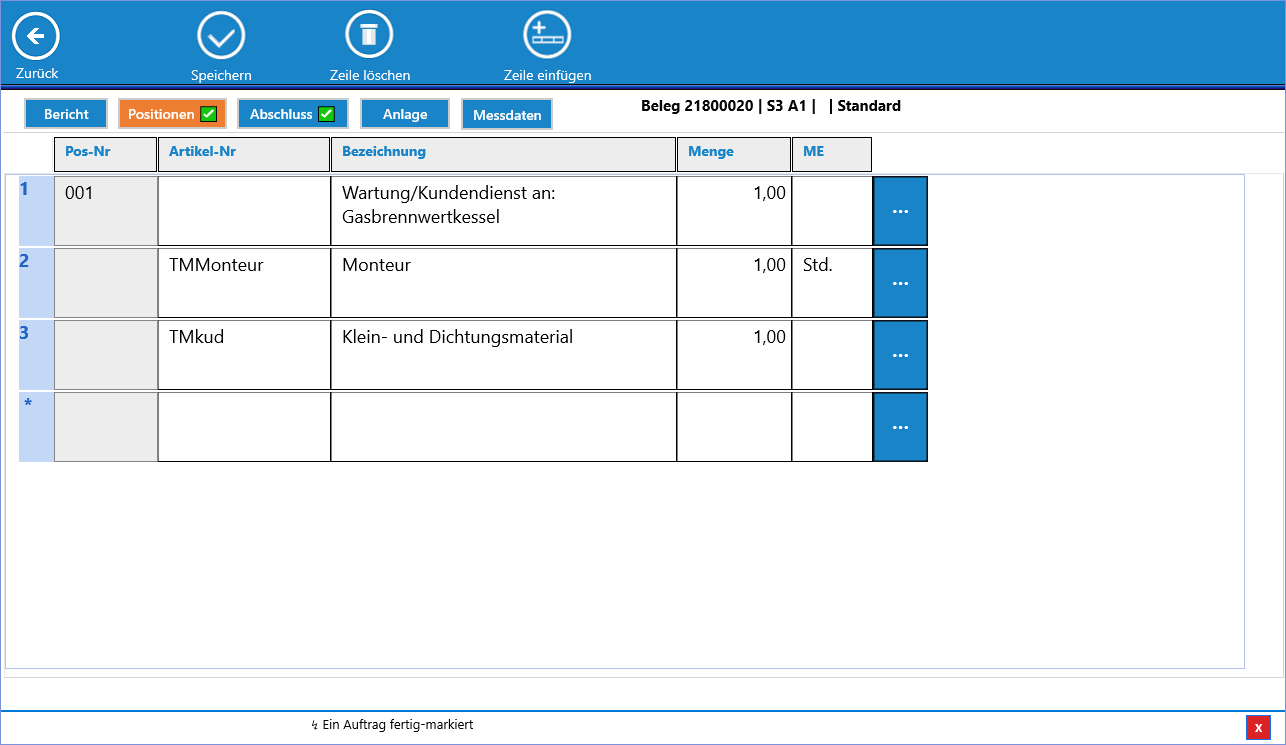This screenshot has height=745, width=1286.
Task: Click the TMkud article number cell
Action: (x=244, y=355)
